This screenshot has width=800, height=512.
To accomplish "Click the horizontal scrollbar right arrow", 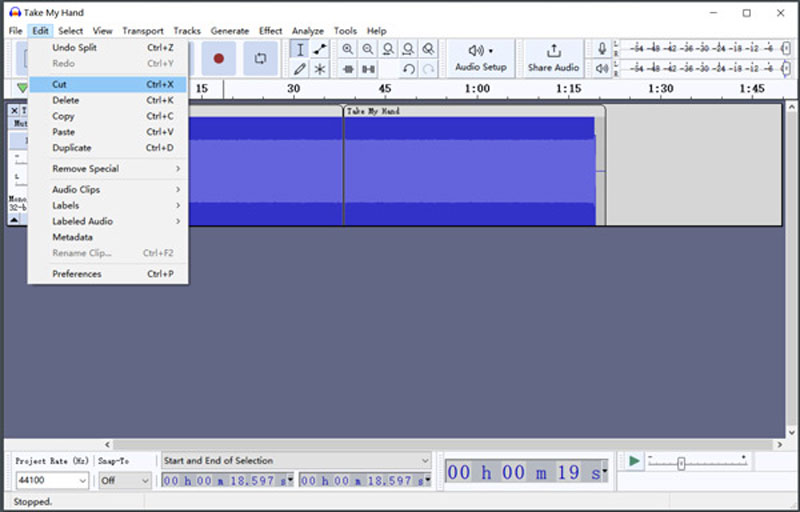I will pyautogui.click(x=780, y=445).
